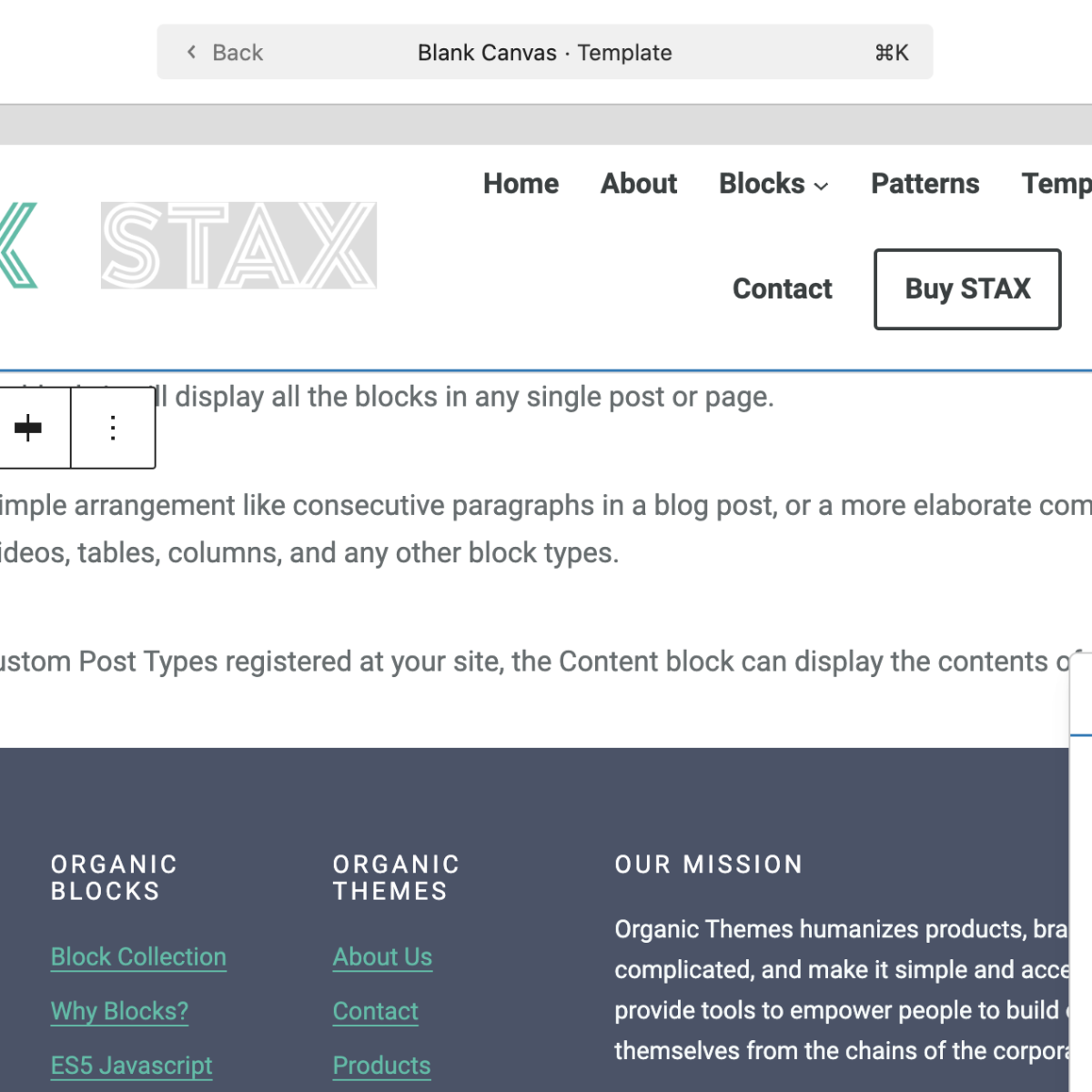Image resolution: width=1092 pixels, height=1092 pixels.
Task: Select the STAX text logo image
Action: pos(238,246)
